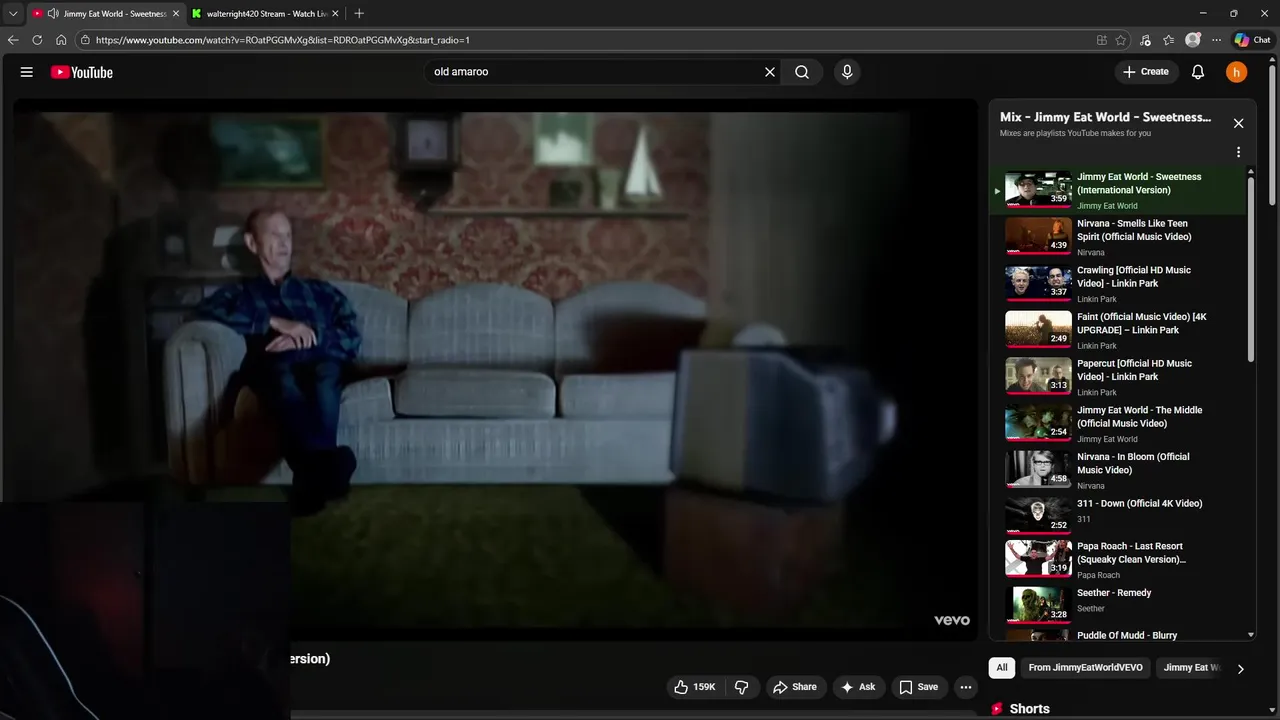This screenshot has width=1280, height=720.
Task: Open Papa Roach Last Resort thumbnail
Action: tap(1038, 558)
